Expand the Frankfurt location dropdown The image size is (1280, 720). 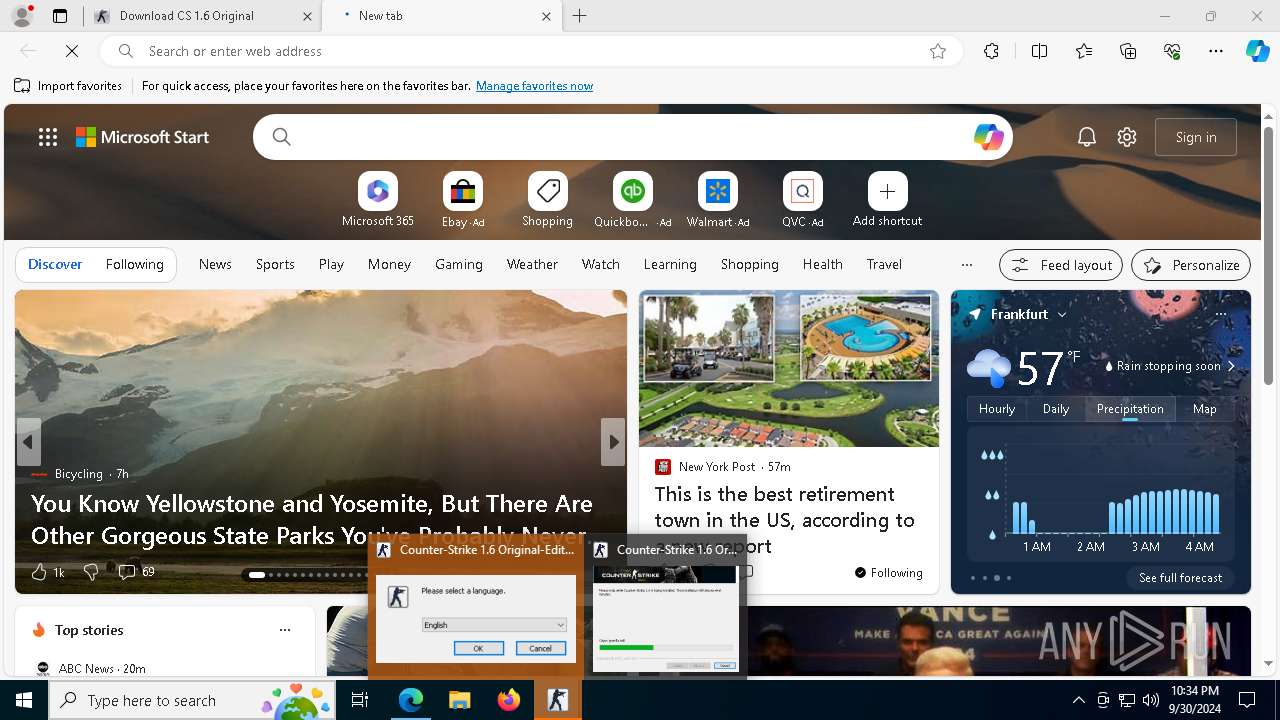[1062, 314]
